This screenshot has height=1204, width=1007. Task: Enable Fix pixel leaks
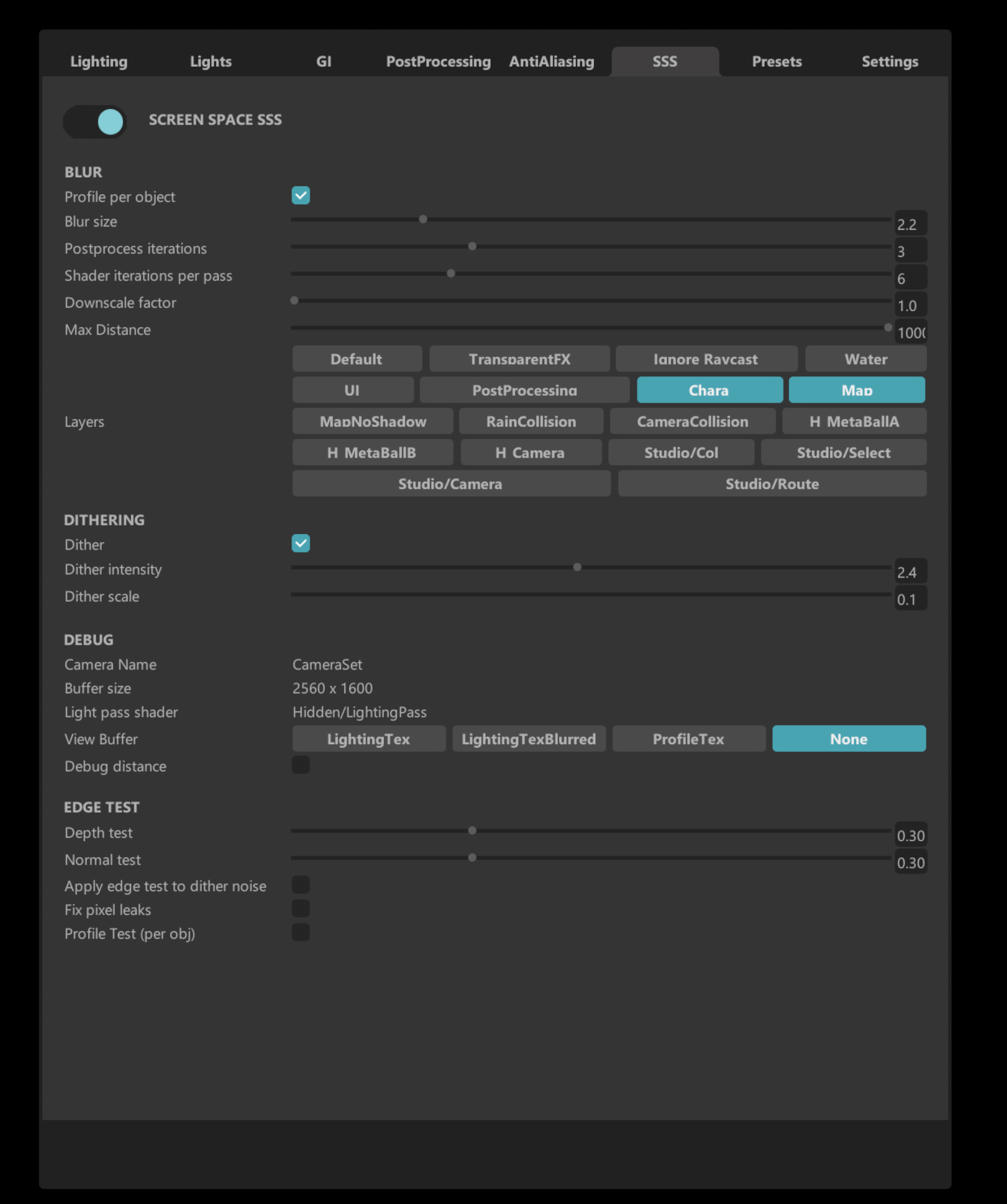tap(300, 908)
